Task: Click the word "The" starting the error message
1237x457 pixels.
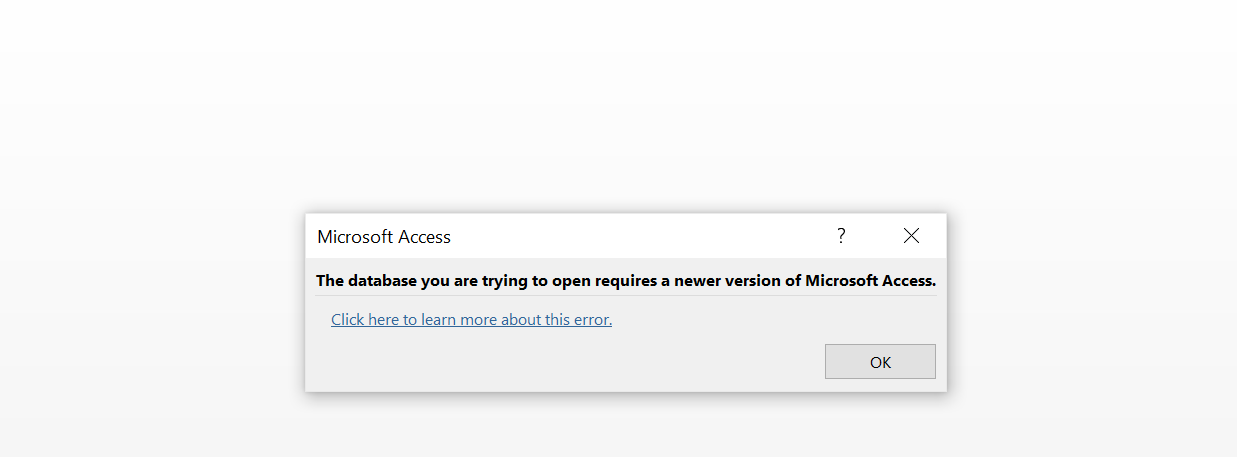Action: click(330, 281)
